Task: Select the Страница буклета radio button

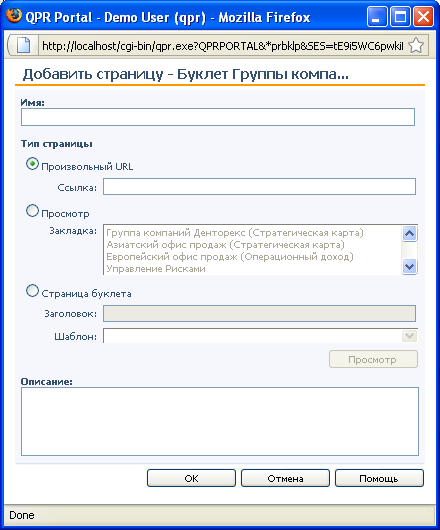Action: pos(32,291)
